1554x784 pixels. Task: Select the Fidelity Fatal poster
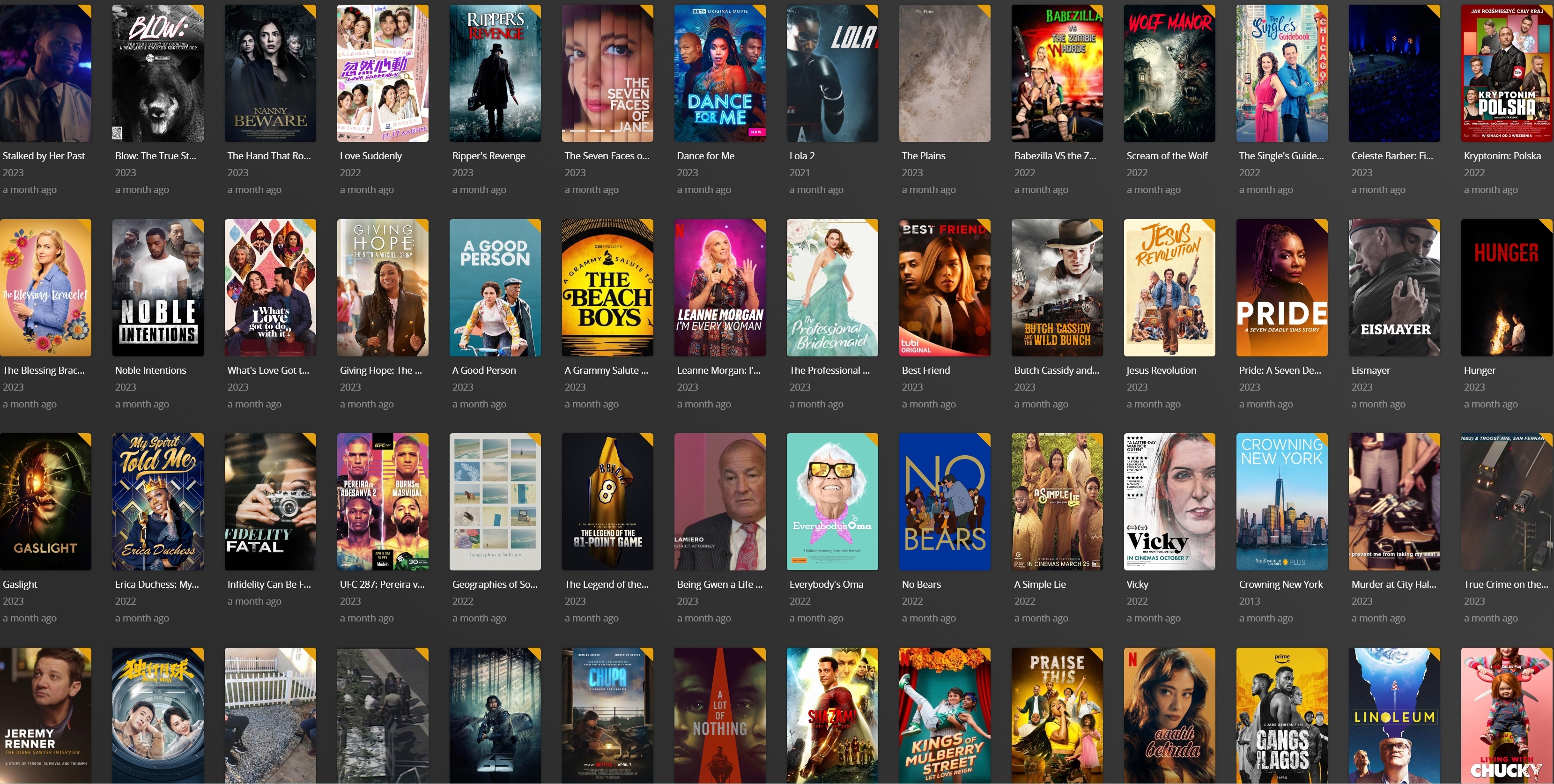tap(270, 502)
